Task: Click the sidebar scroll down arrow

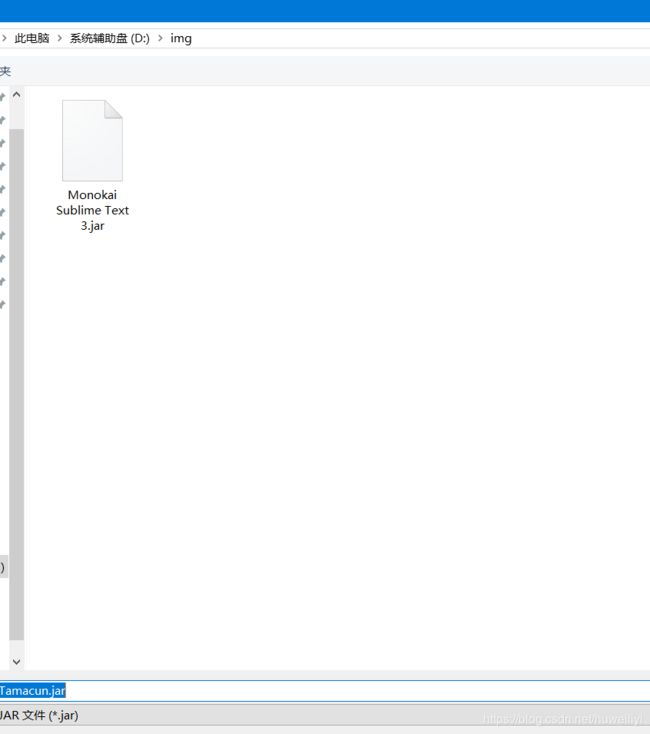Action: pyautogui.click(x=16, y=661)
